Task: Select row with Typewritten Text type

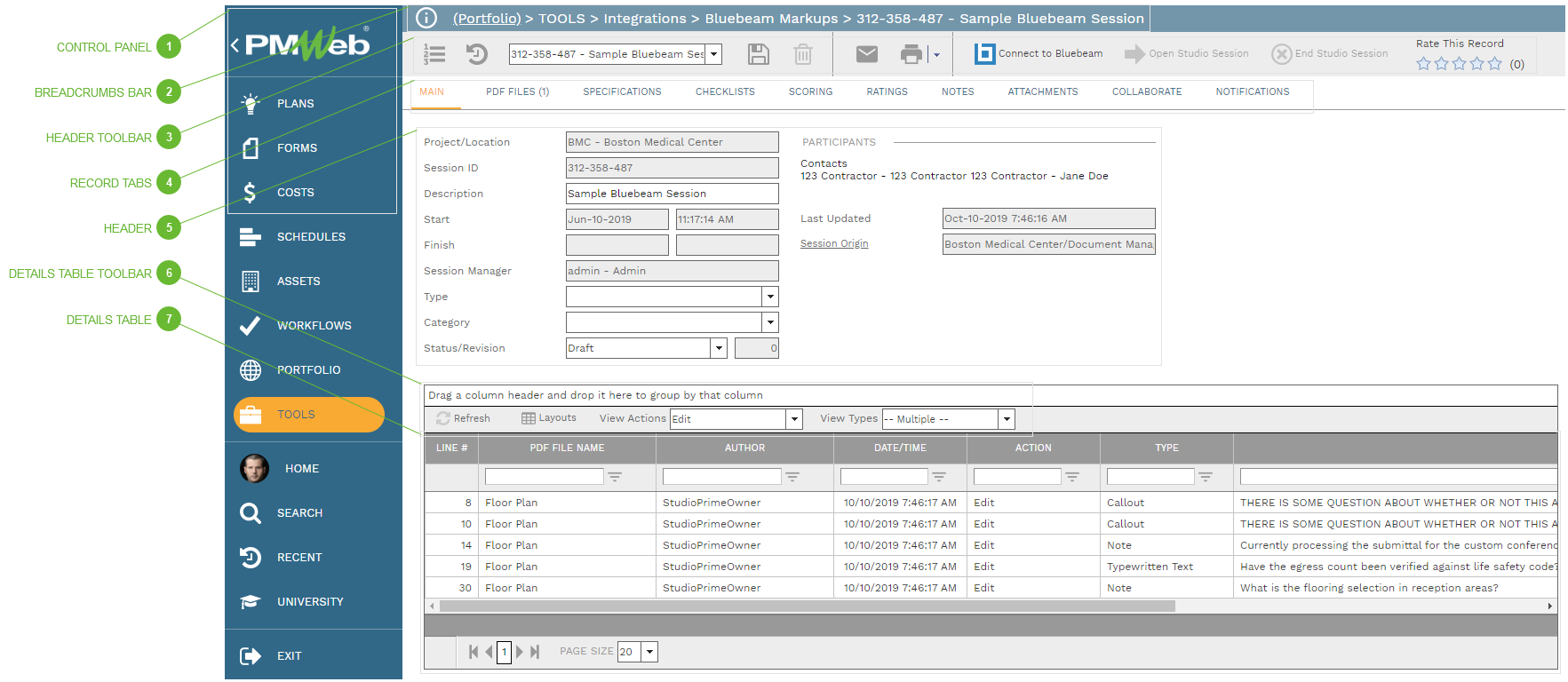Action: point(991,567)
